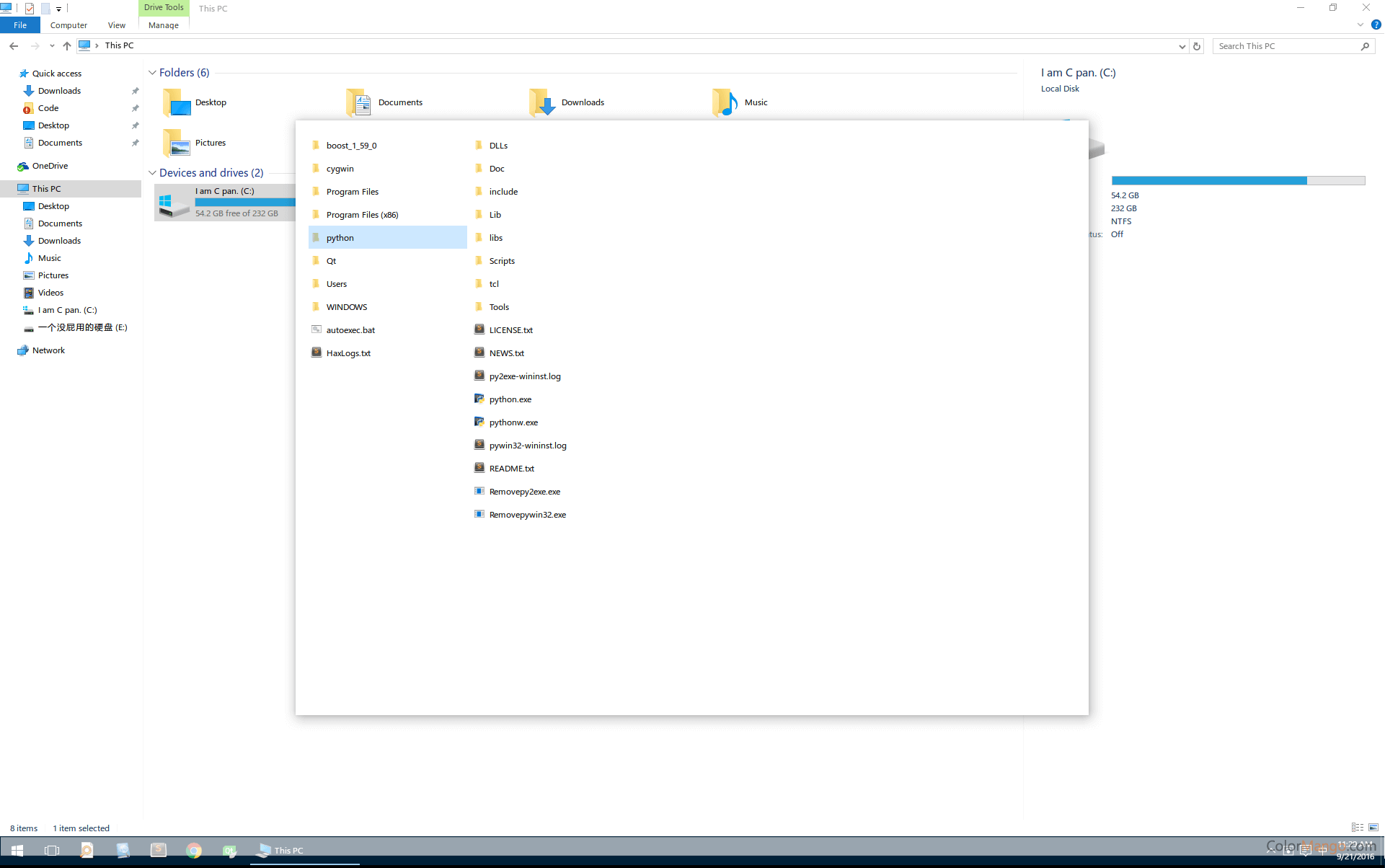Open the File tab
The height and width of the screenshot is (868, 1385).
tap(20, 25)
